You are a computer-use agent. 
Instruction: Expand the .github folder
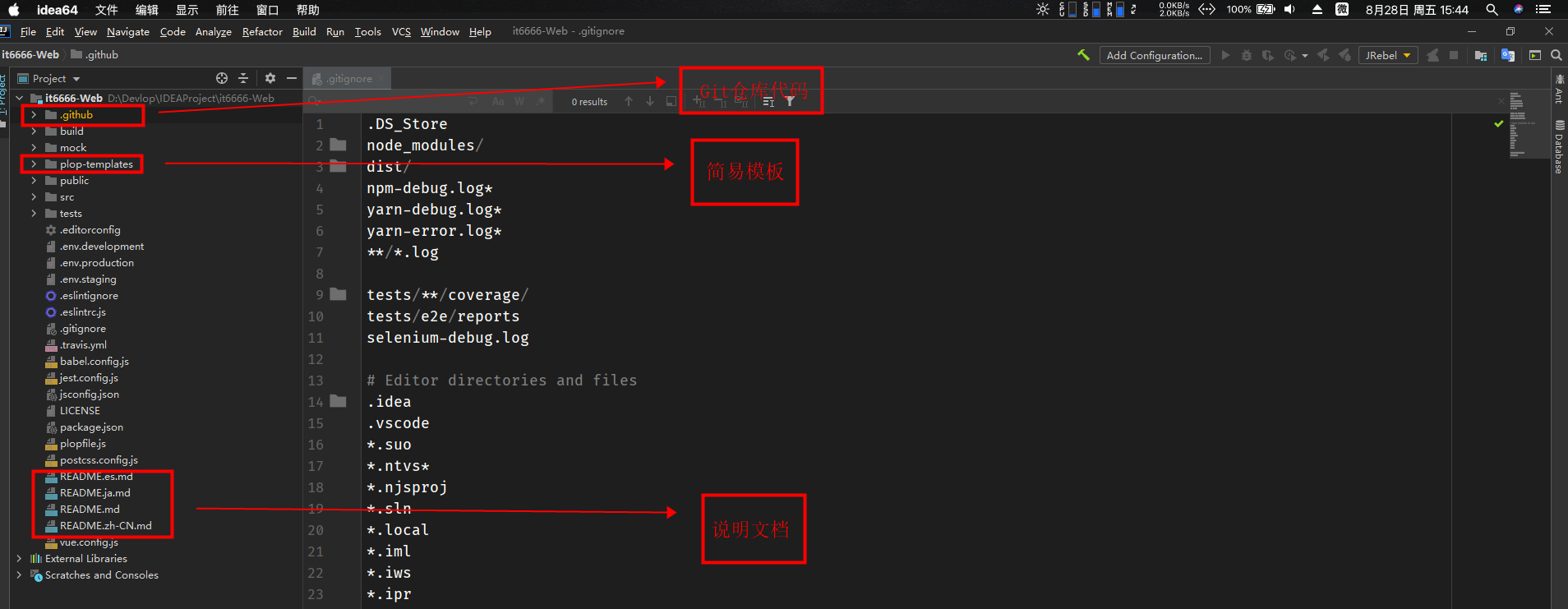(34, 115)
